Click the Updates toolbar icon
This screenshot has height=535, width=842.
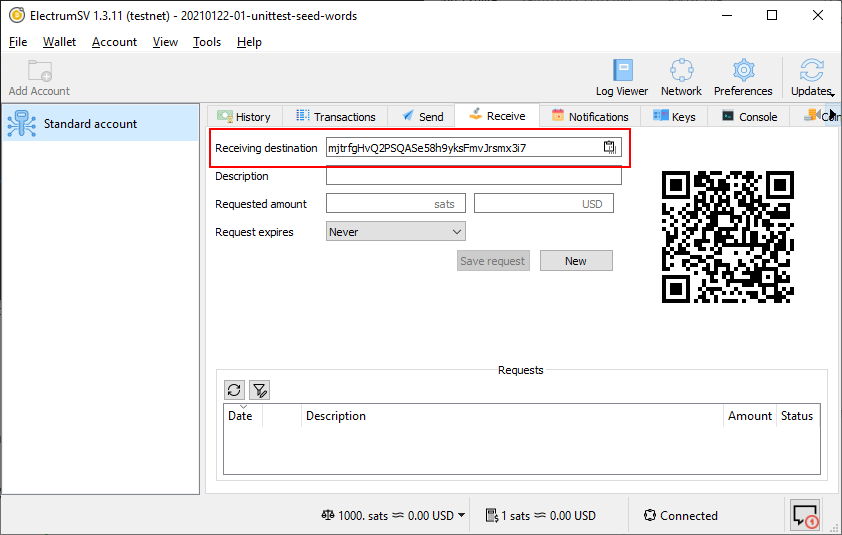point(810,78)
